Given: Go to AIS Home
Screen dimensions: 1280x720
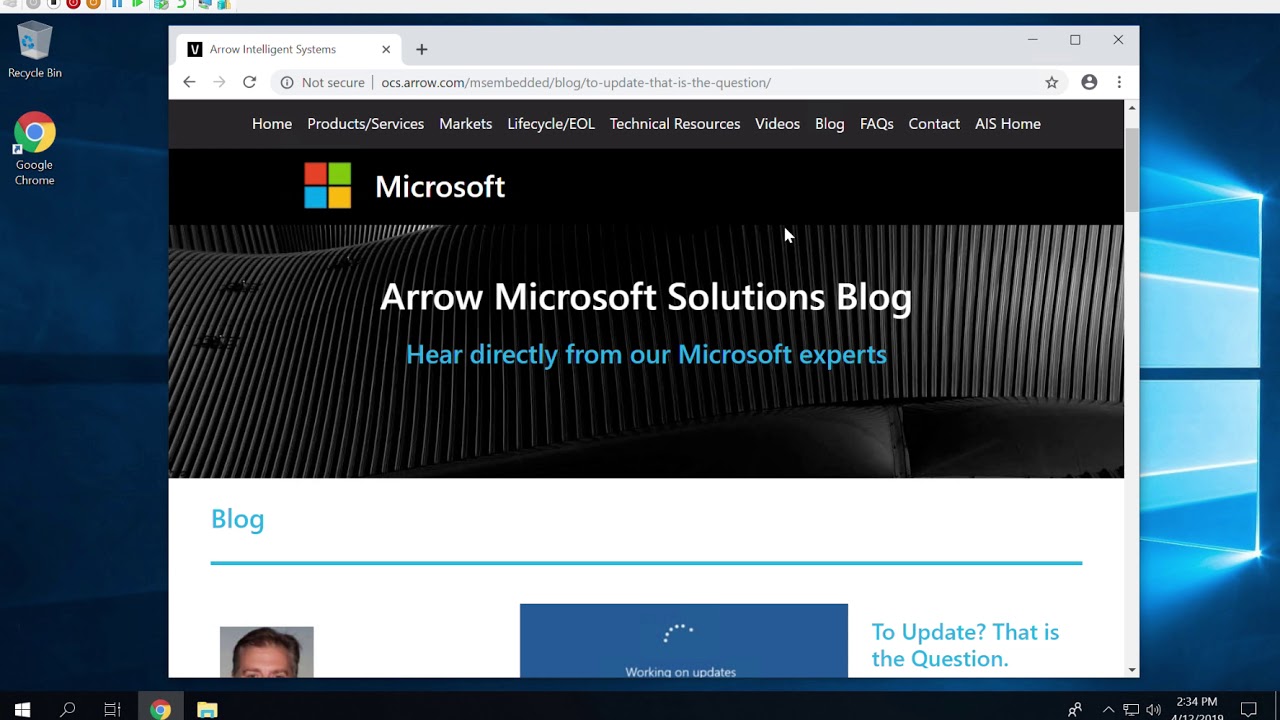Looking at the screenshot, I should 1008,124.
